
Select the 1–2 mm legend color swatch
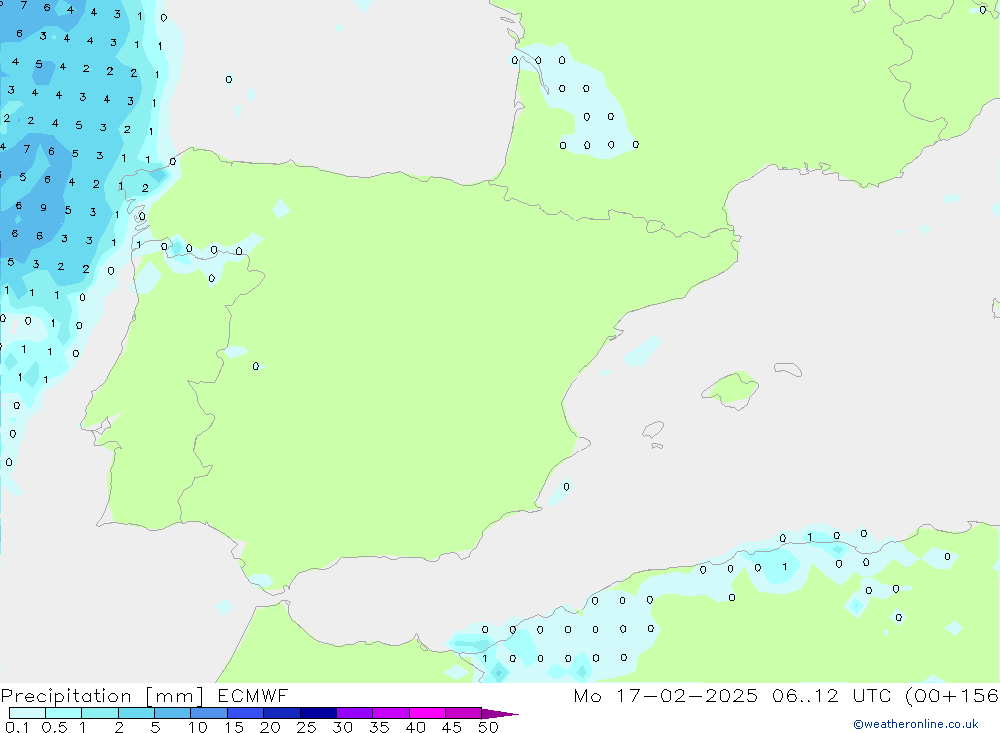tap(99, 713)
